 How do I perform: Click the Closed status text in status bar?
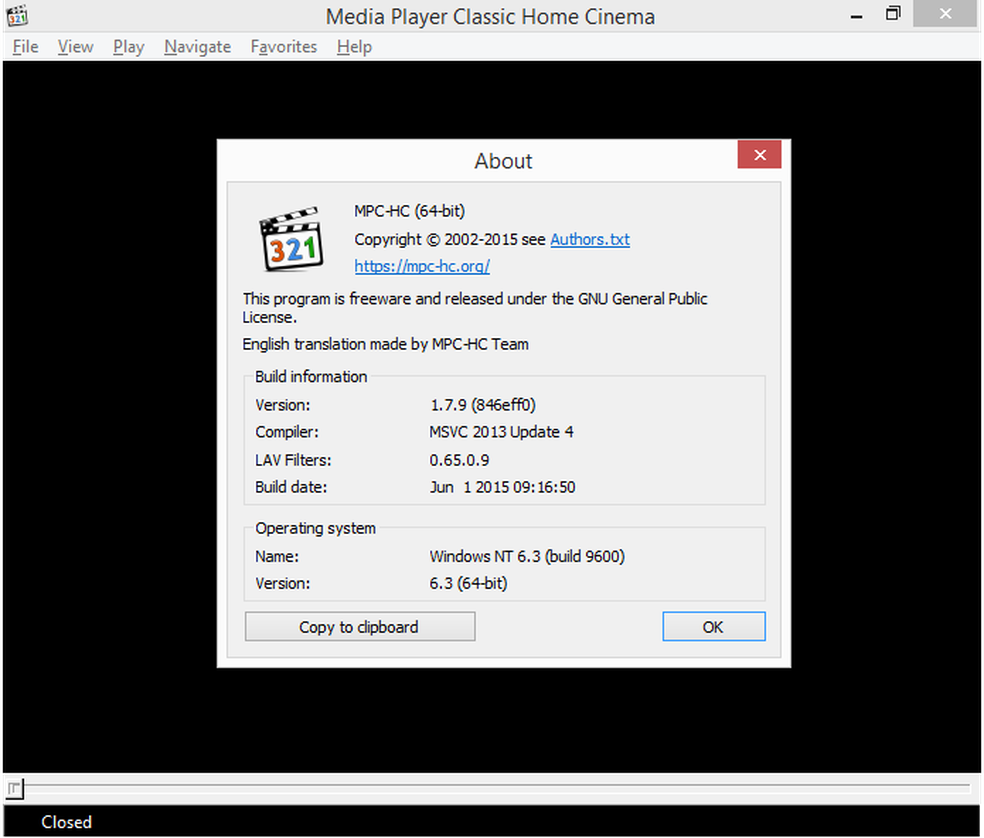(67, 822)
